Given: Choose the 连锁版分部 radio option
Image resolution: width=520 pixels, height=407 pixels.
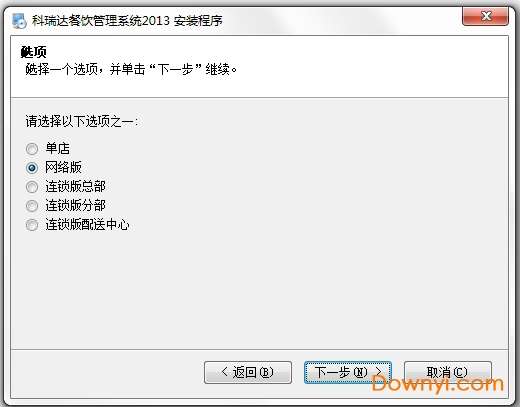Looking at the screenshot, I should click(32, 206).
